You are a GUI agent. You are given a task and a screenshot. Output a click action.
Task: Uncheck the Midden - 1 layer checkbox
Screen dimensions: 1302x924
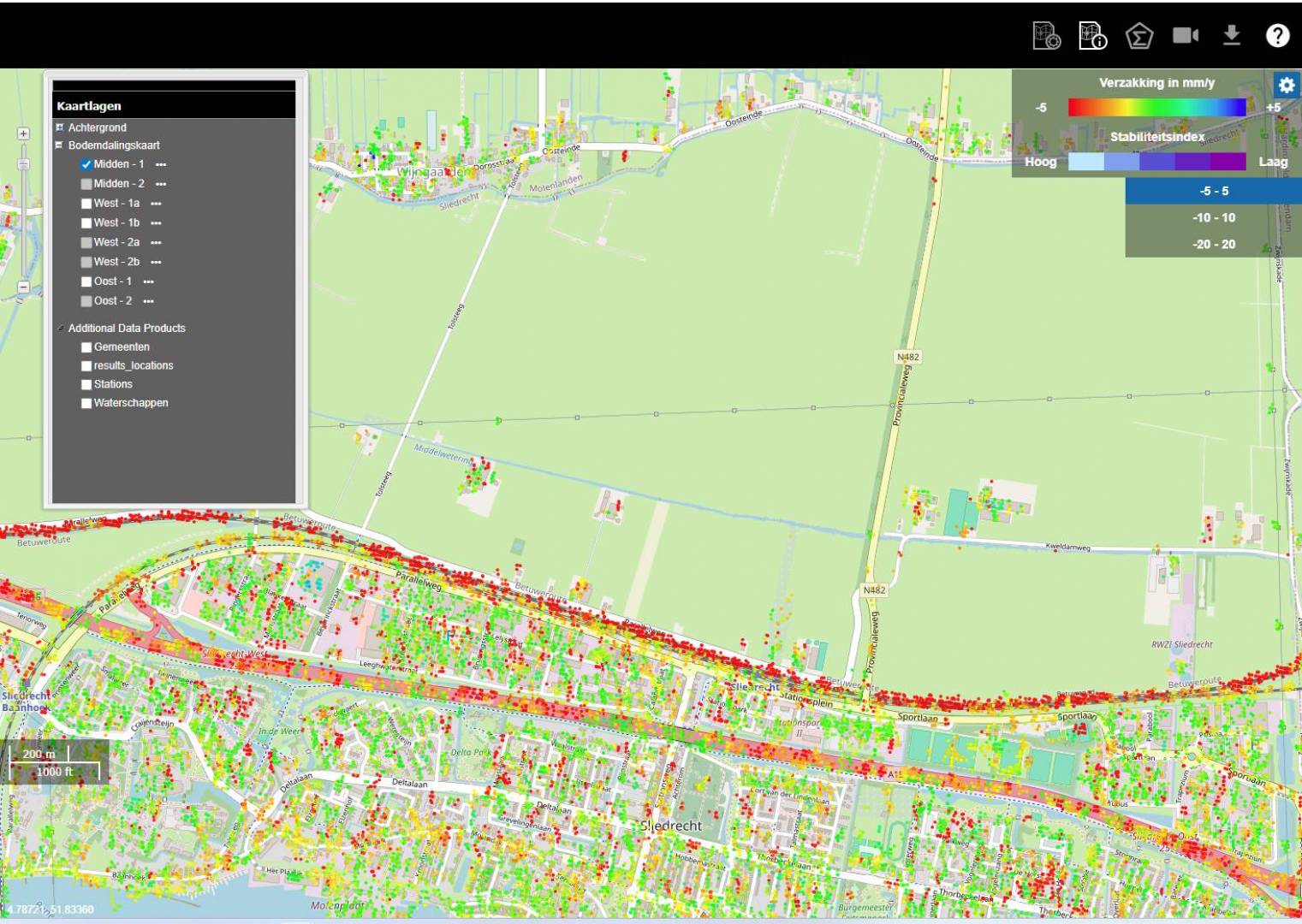tap(86, 164)
